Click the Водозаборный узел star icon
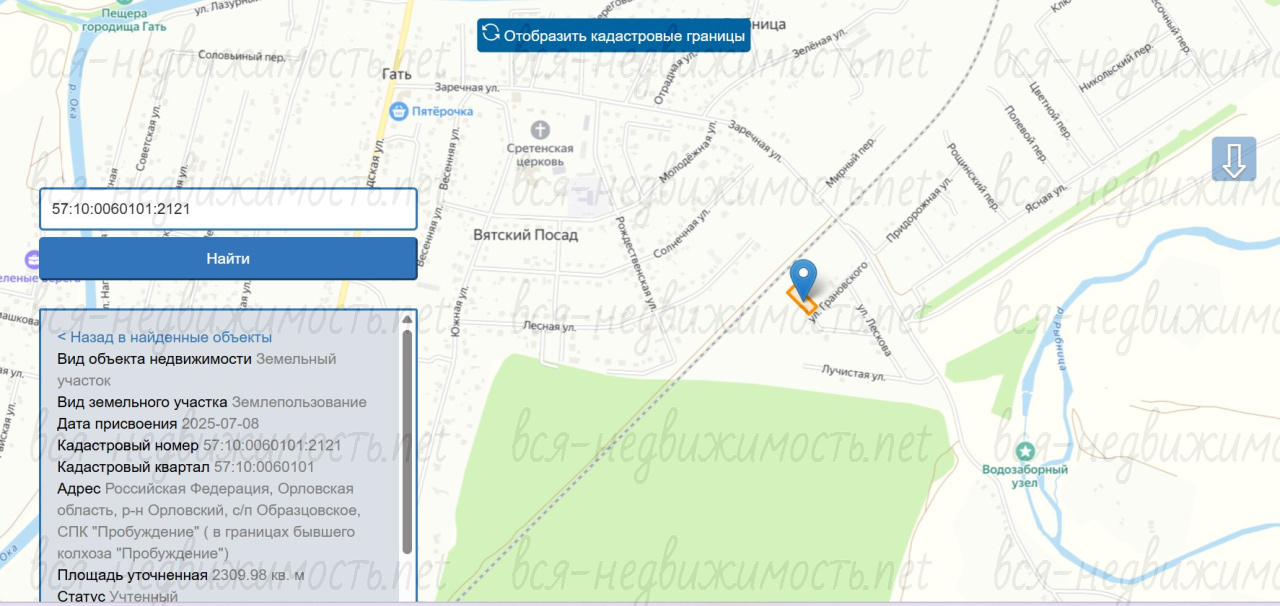Screen dimensions: 1280x606 (1024, 451)
